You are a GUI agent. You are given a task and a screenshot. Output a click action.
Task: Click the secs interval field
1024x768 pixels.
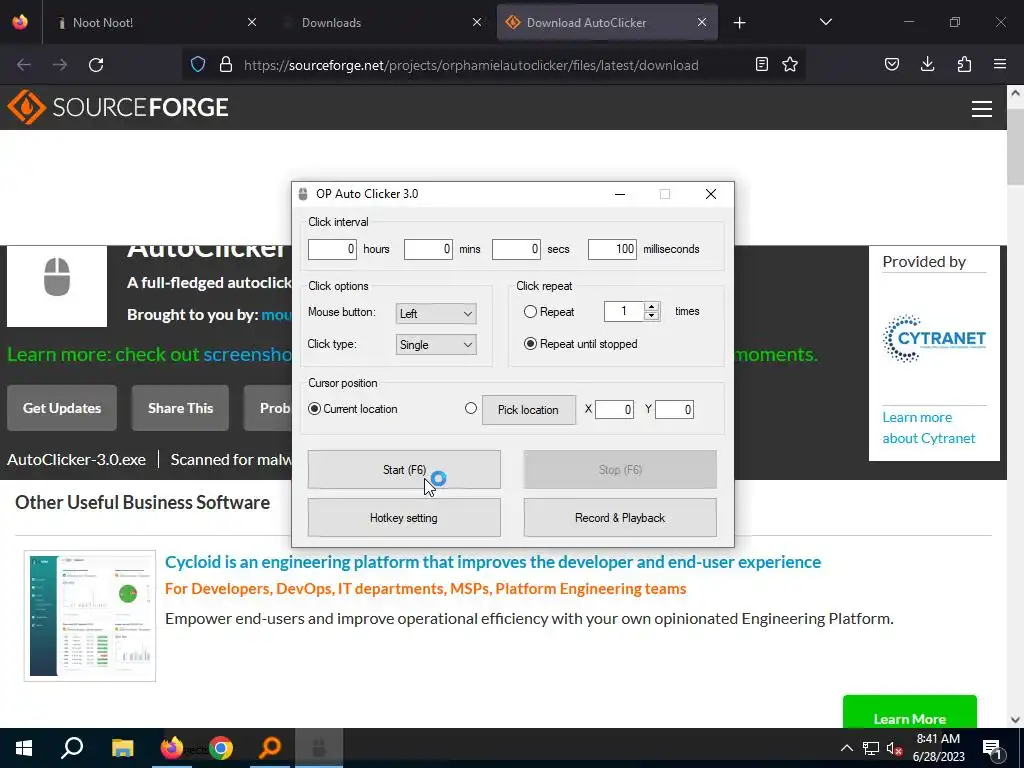click(x=516, y=249)
